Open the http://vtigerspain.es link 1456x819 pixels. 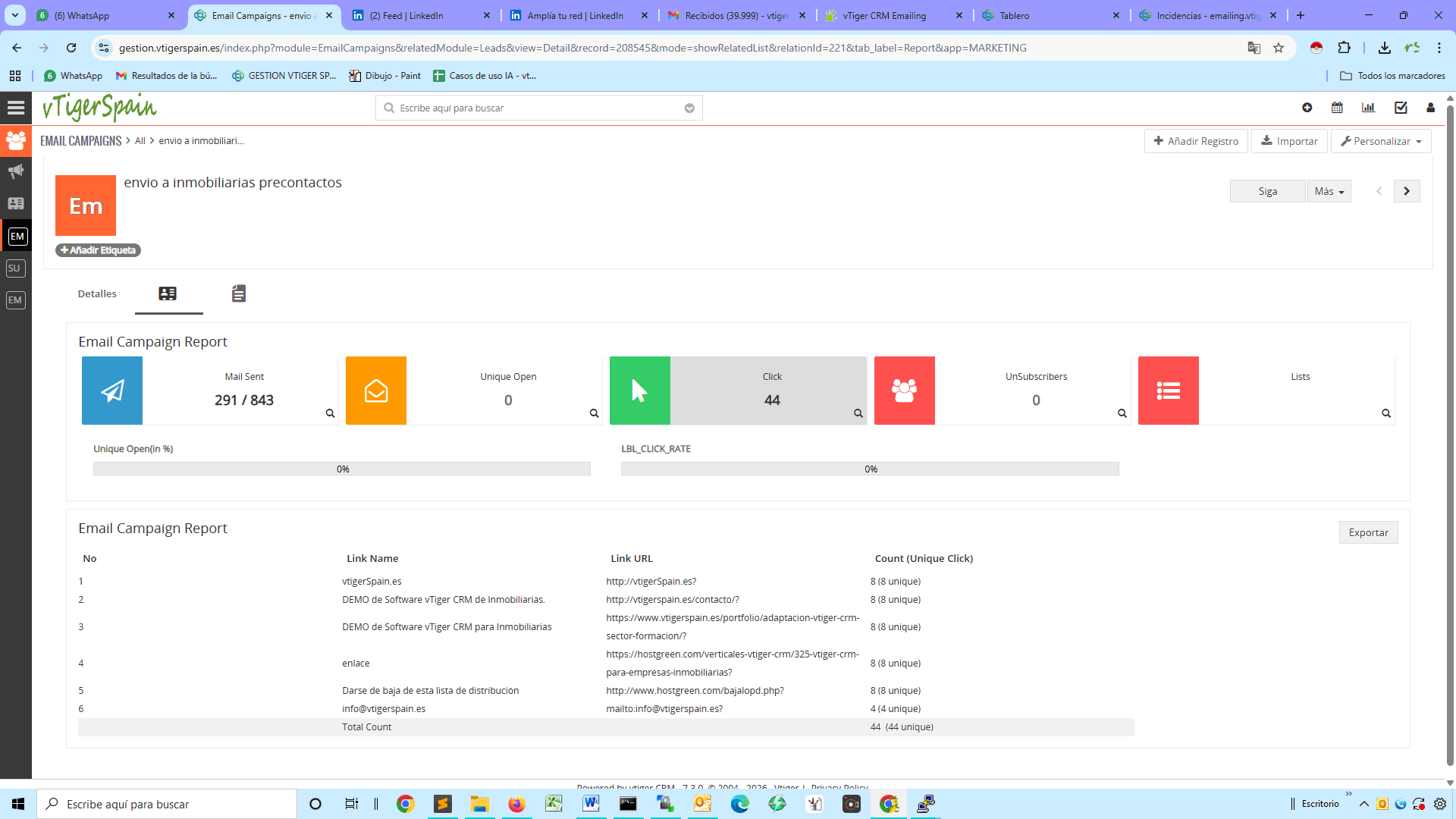(650, 581)
